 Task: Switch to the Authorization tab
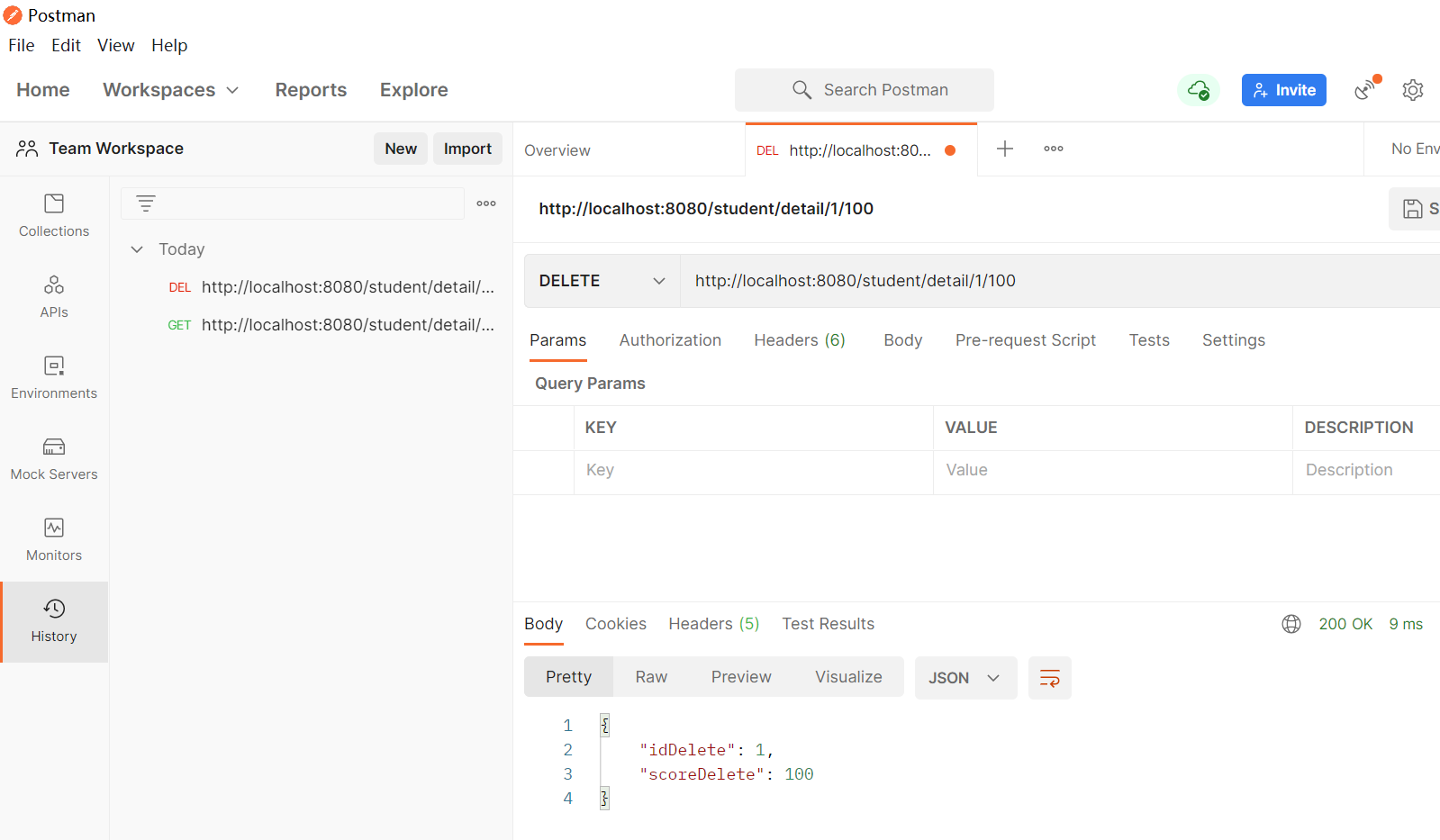pyautogui.click(x=670, y=340)
